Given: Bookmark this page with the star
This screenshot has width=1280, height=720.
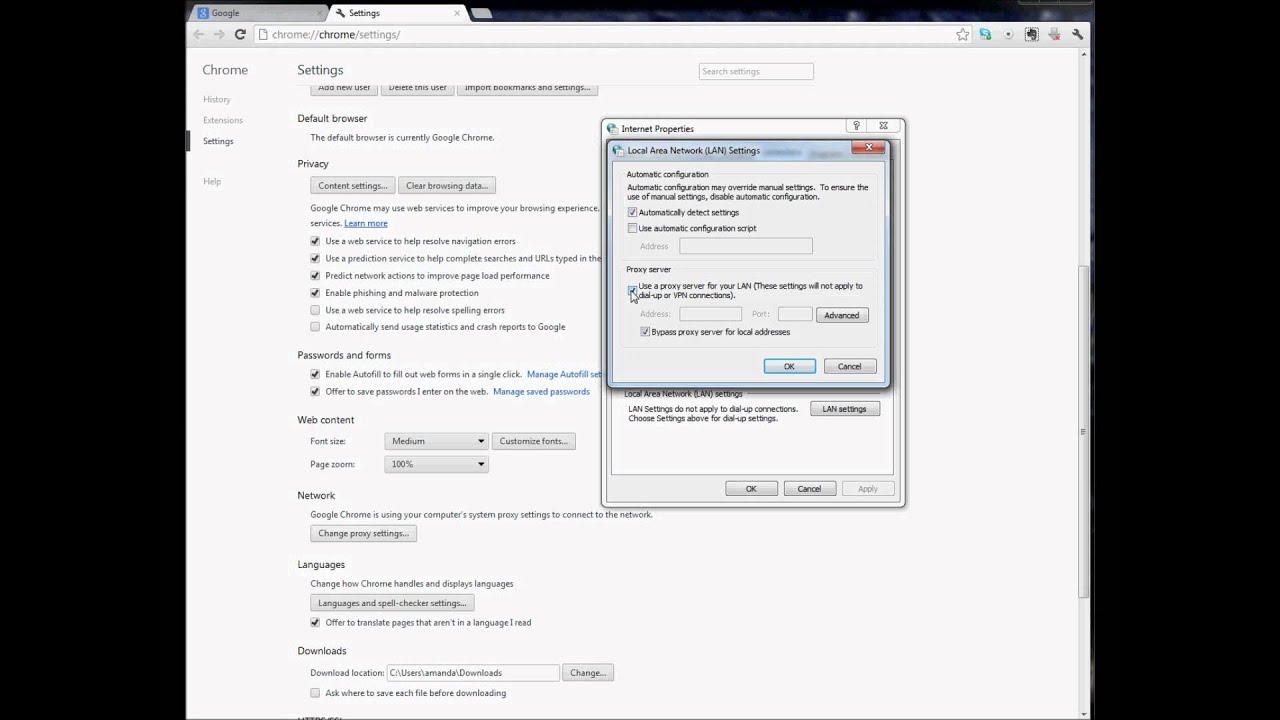Looking at the screenshot, I should tap(962, 34).
